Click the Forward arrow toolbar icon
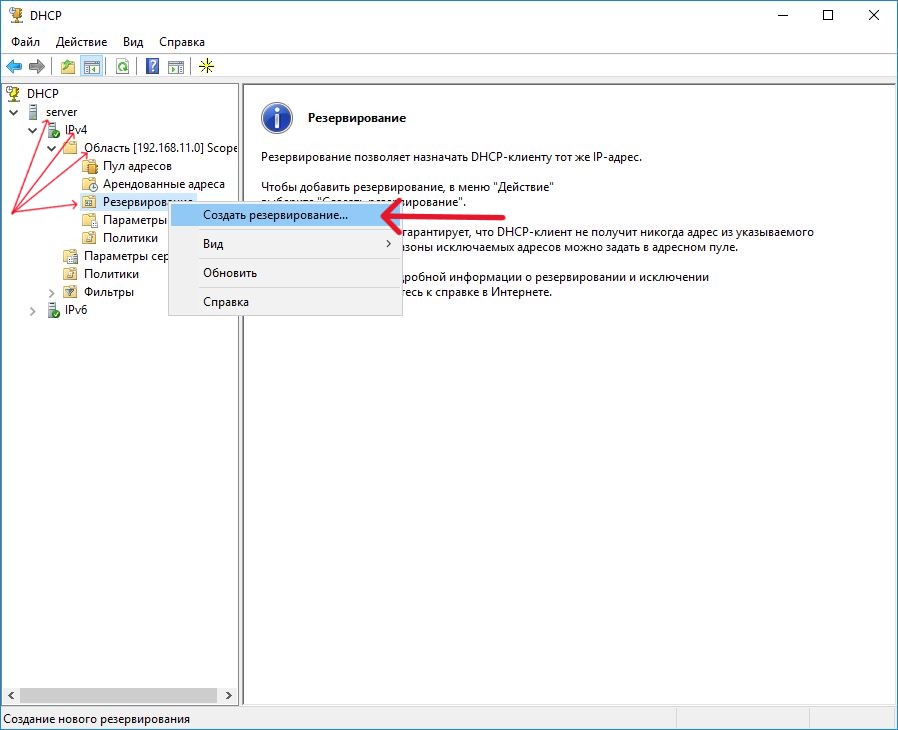 [37, 66]
